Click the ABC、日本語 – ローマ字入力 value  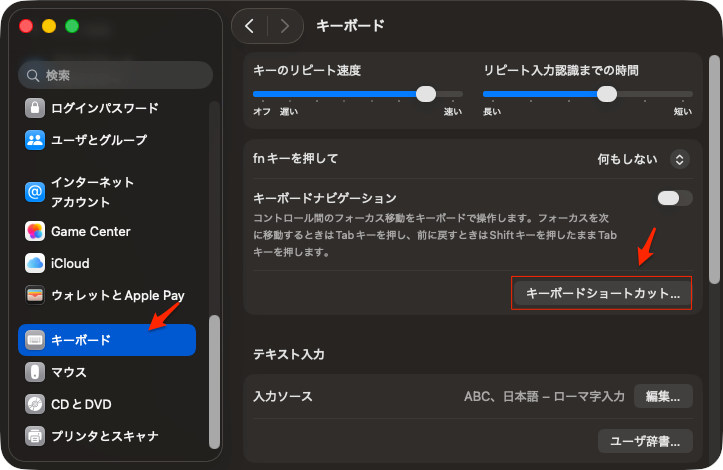[x=544, y=396]
